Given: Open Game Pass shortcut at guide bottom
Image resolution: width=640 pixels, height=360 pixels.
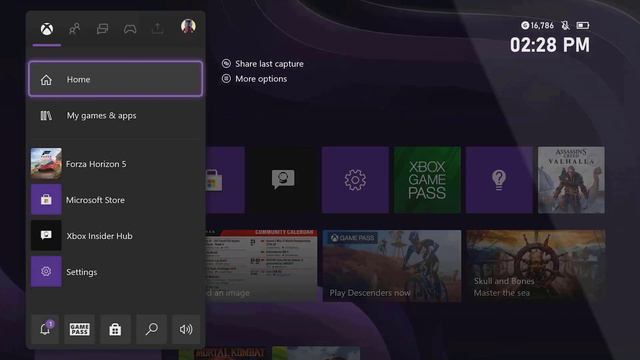Looking at the screenshot, I should point(80,329).
